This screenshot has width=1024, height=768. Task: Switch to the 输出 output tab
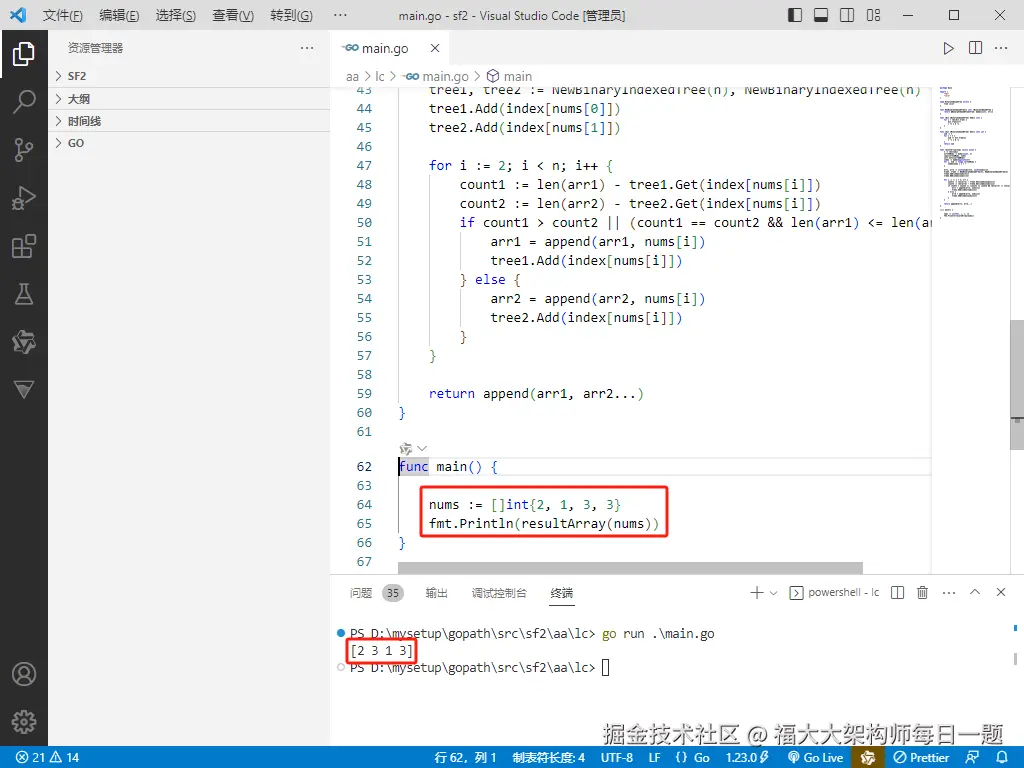[436, 593]
